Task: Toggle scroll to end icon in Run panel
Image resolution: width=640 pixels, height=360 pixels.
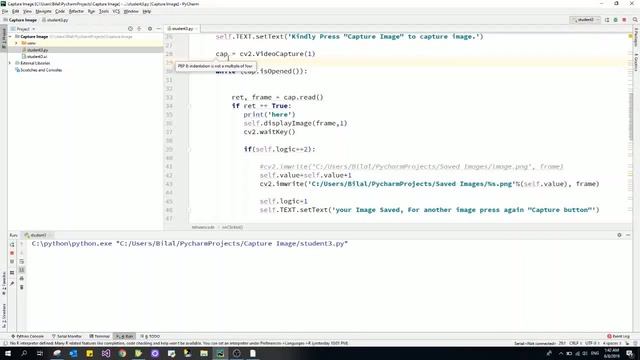Action: click(22, 270)
